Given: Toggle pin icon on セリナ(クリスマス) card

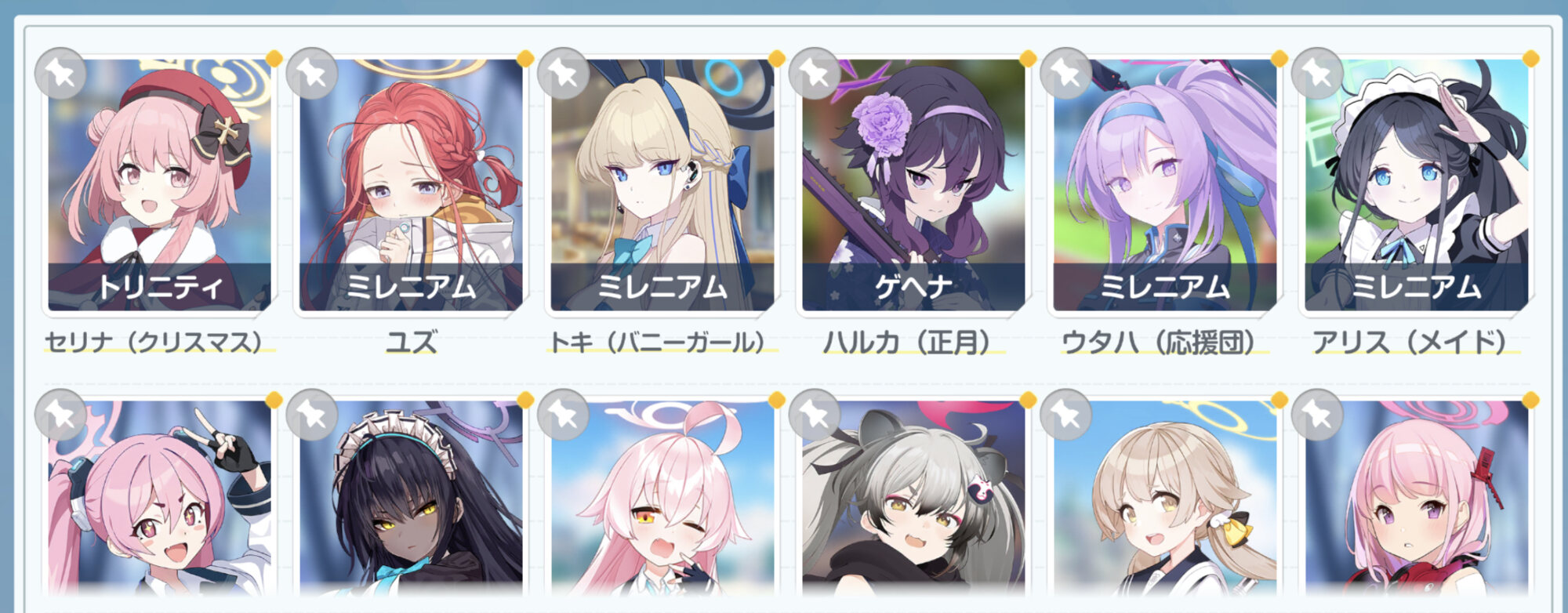Looking at the screenshot, I should pyautogui.click(x=60, y=73).
